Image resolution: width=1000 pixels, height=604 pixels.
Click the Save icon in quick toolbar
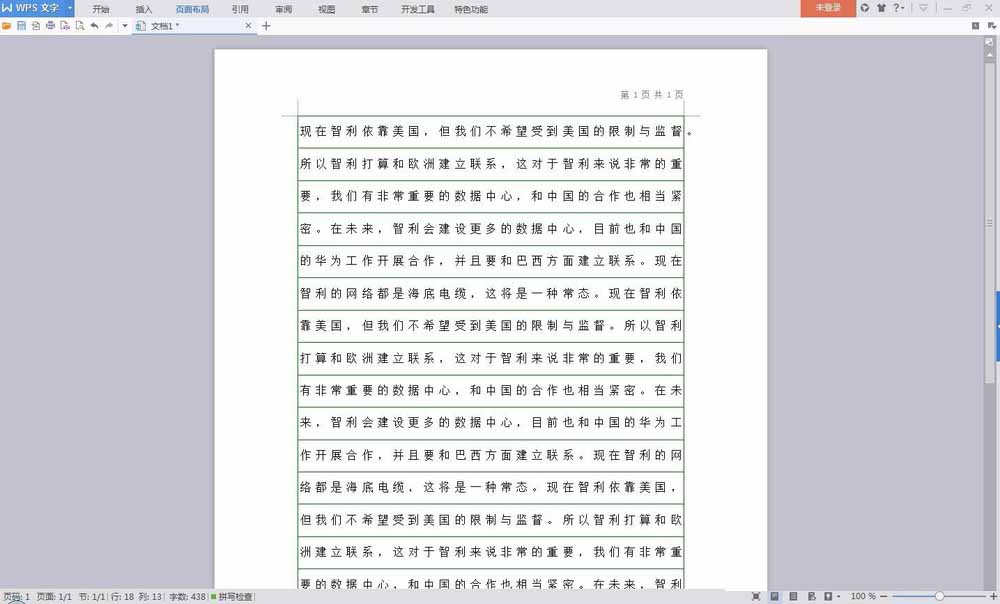coord(21,25)
